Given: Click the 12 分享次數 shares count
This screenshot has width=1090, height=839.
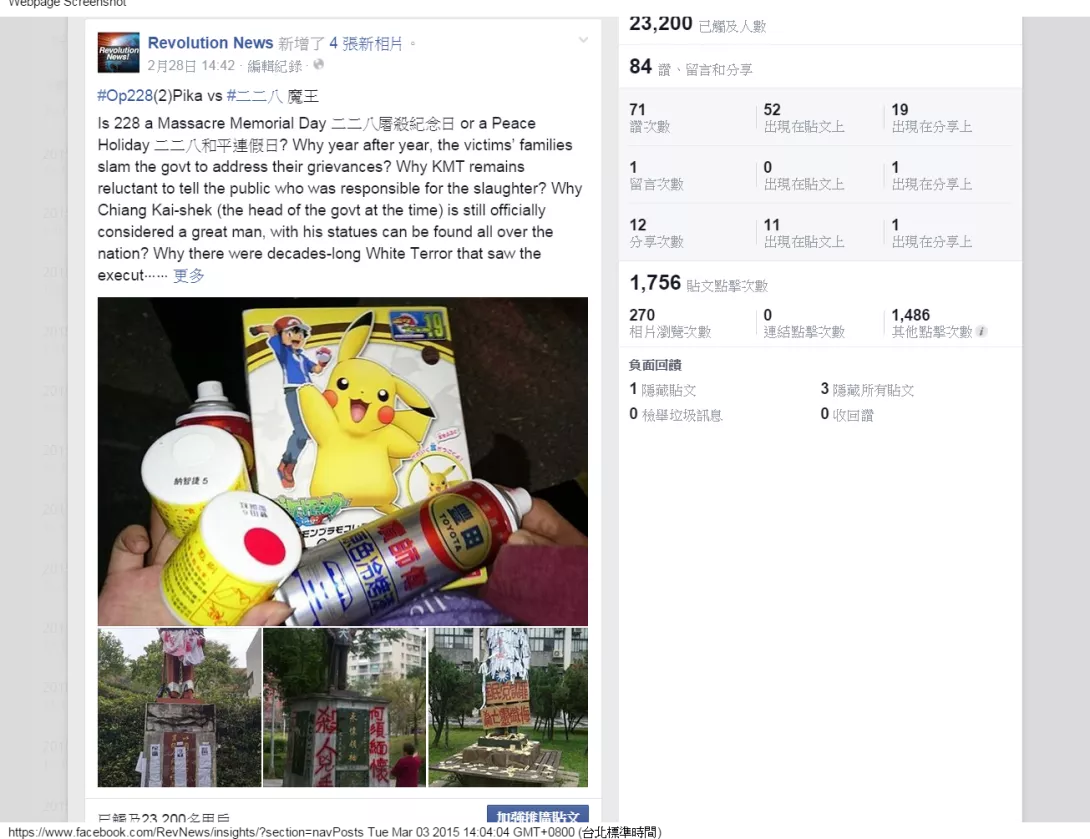Looking at the screenshot, I should 656,233.
